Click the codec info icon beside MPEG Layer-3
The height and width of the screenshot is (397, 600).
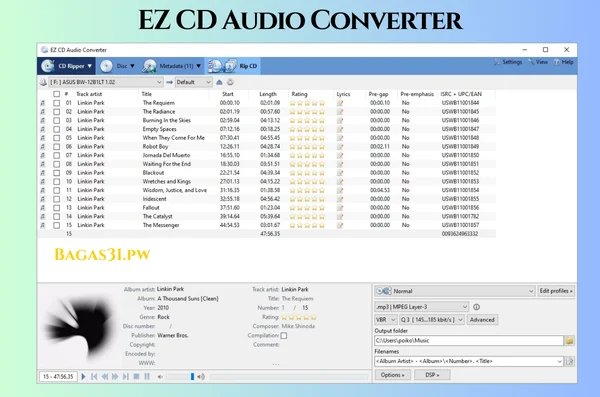coord(476,307)
